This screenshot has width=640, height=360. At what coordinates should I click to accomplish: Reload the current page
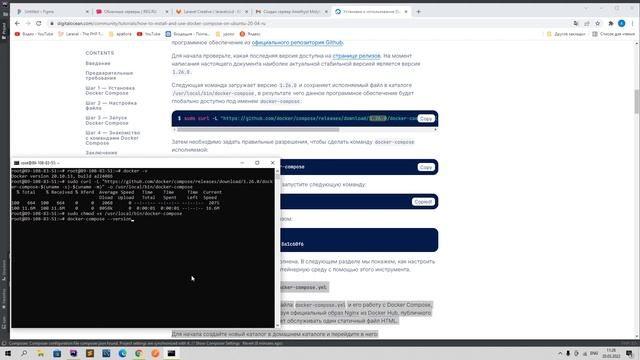(x=39, y=23)
